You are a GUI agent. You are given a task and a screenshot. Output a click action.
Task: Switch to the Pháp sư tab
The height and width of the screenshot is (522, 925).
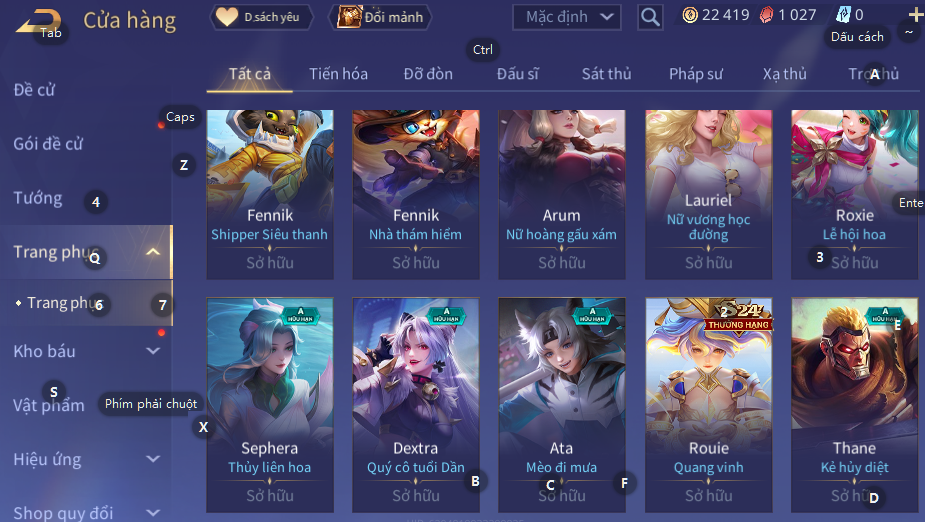696,74
